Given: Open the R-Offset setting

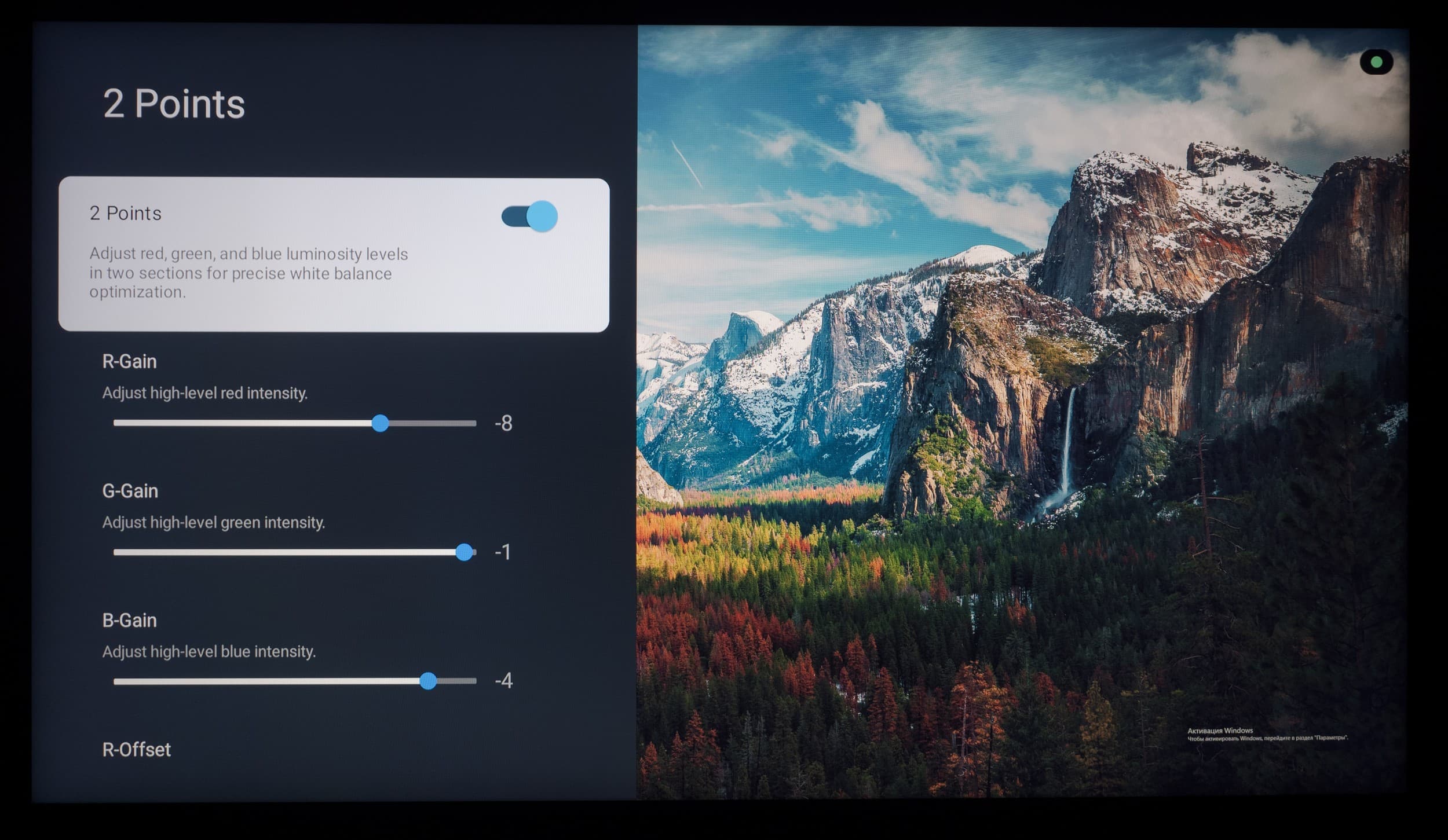Looking at the screenshot, I should 136,750.
